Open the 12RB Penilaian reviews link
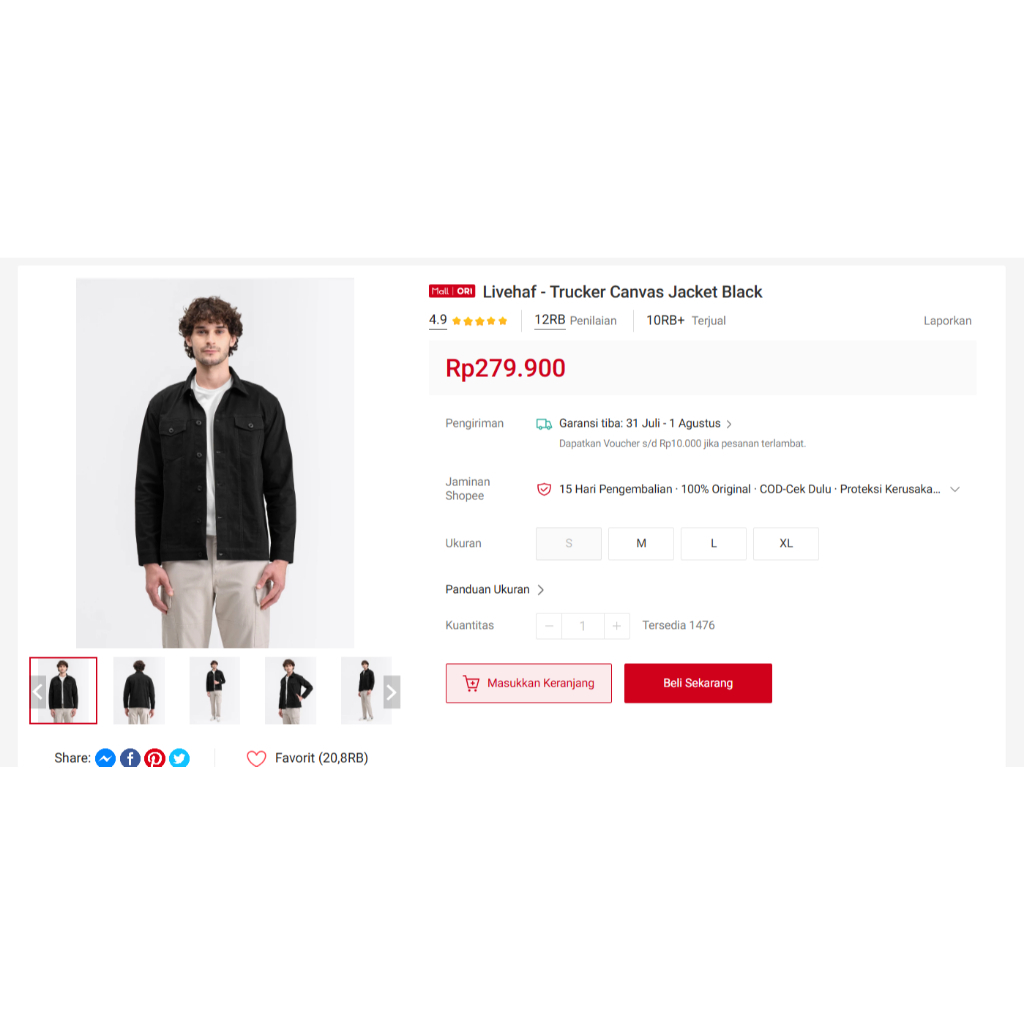This screenshot has height=1024, width=1024. click(575, 320)
